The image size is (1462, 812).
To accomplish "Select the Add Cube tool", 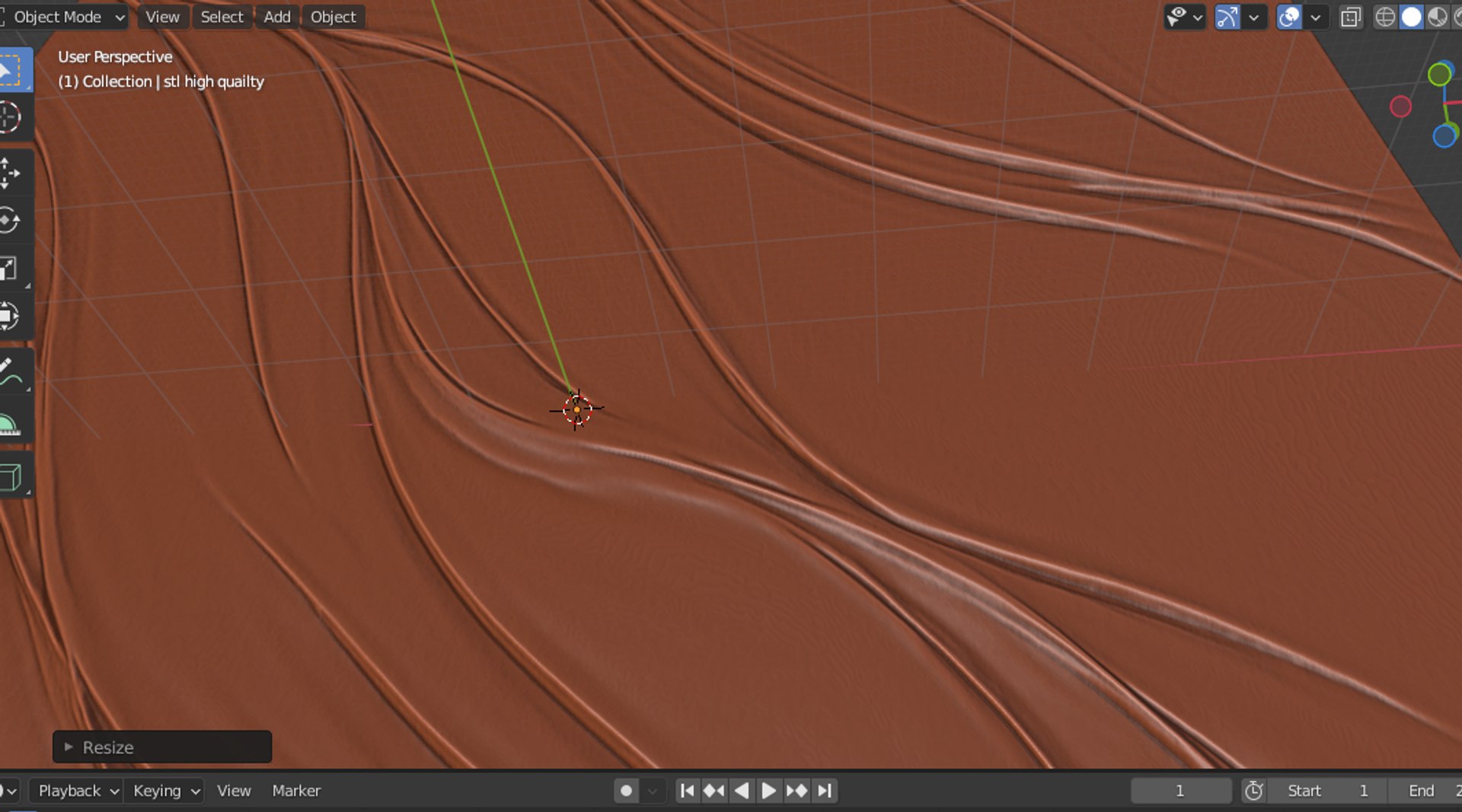I will pyautogui.click(x=11, y=477).
